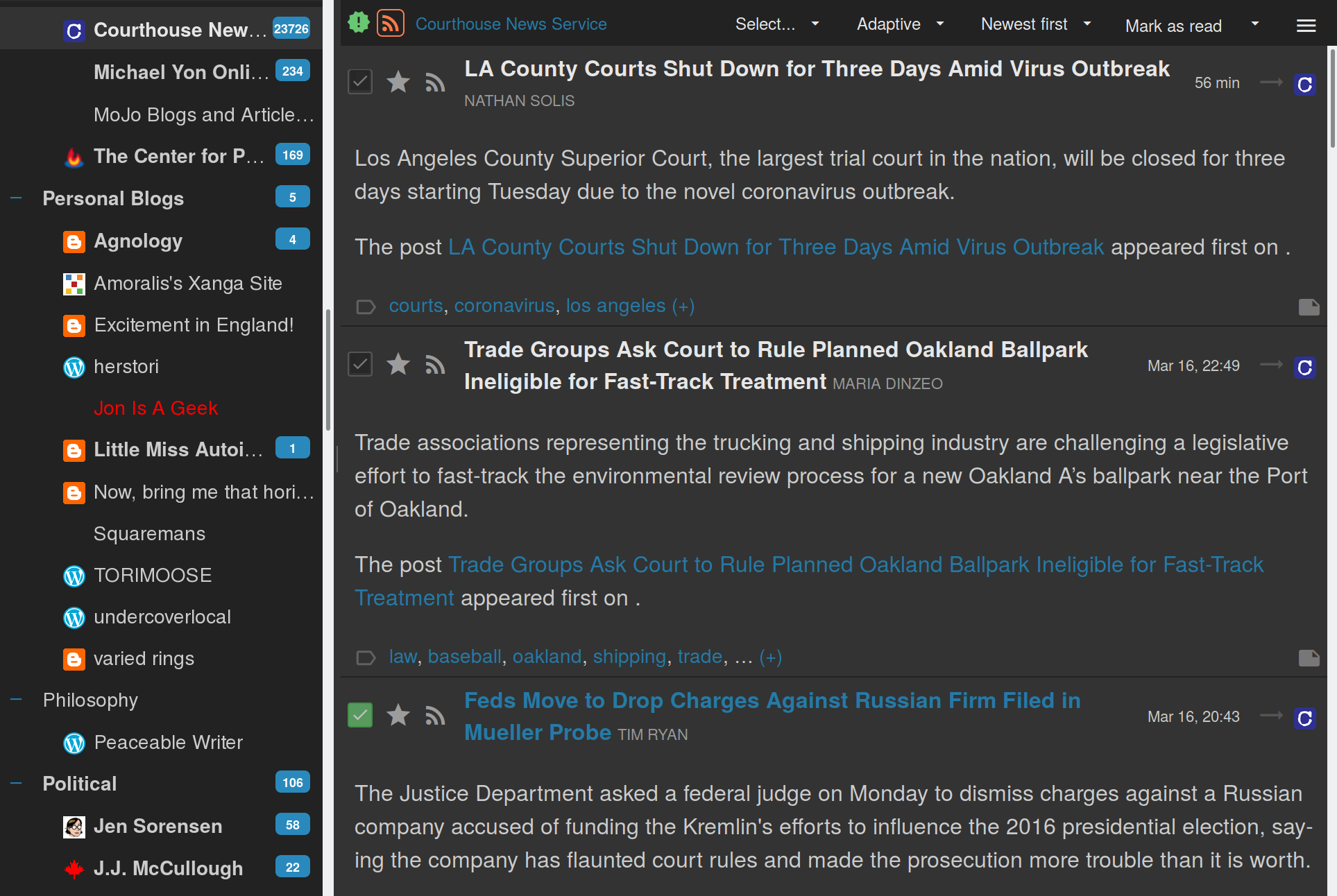Expand more tags (+) after trade
1337x896 pixels.
point(770,657)
